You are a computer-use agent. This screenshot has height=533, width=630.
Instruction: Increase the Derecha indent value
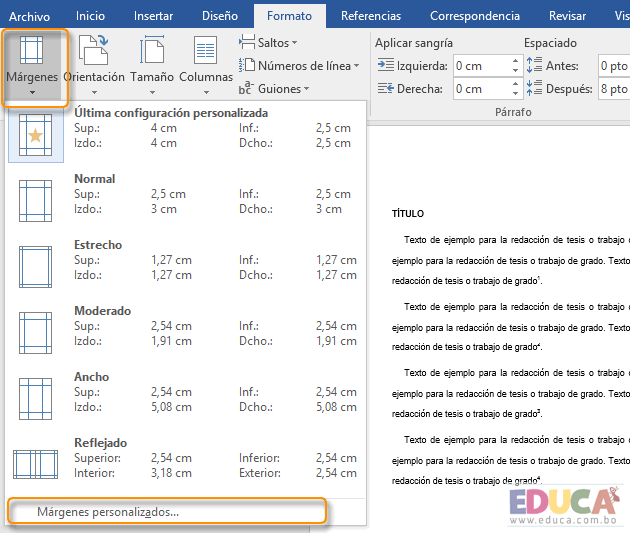pos(515,84)
